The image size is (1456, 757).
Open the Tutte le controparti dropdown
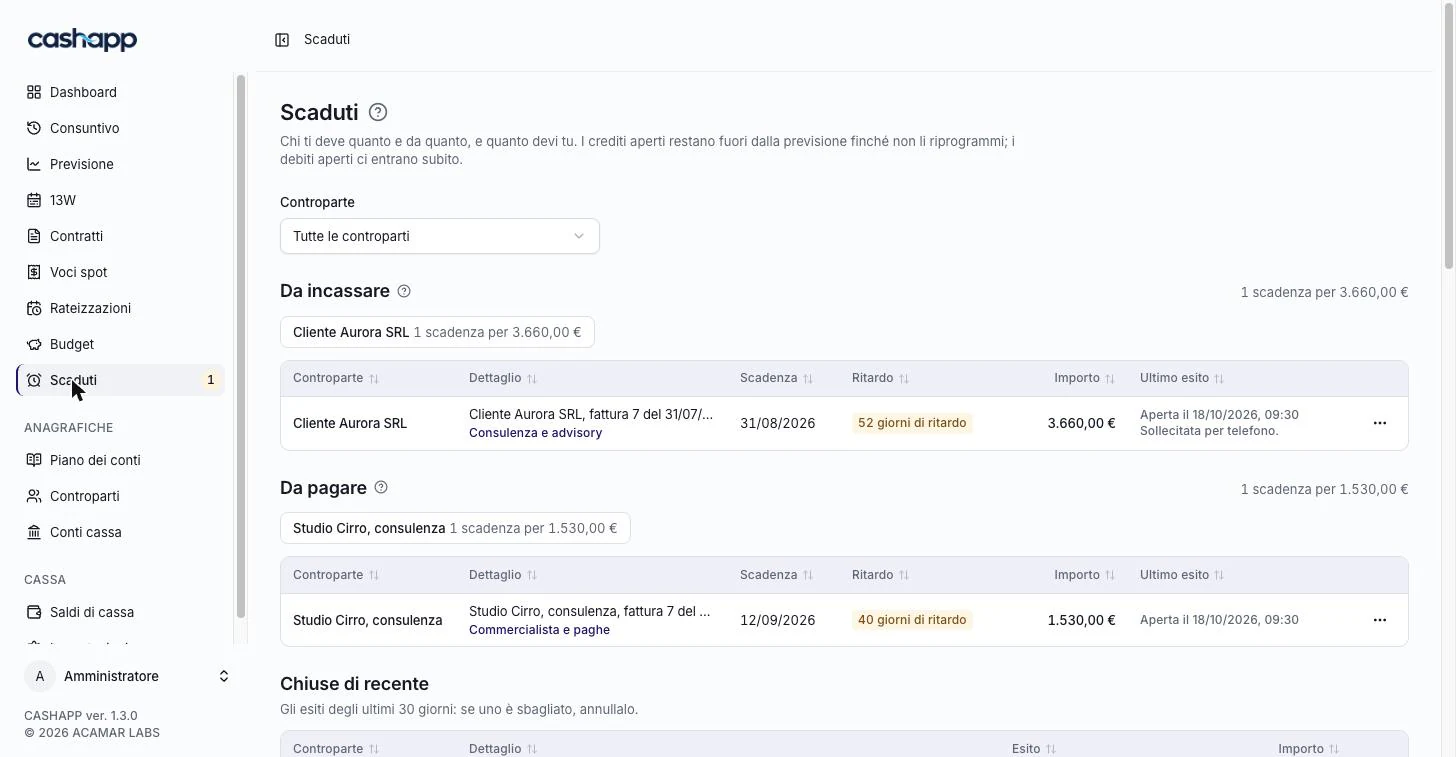point(440,236)
